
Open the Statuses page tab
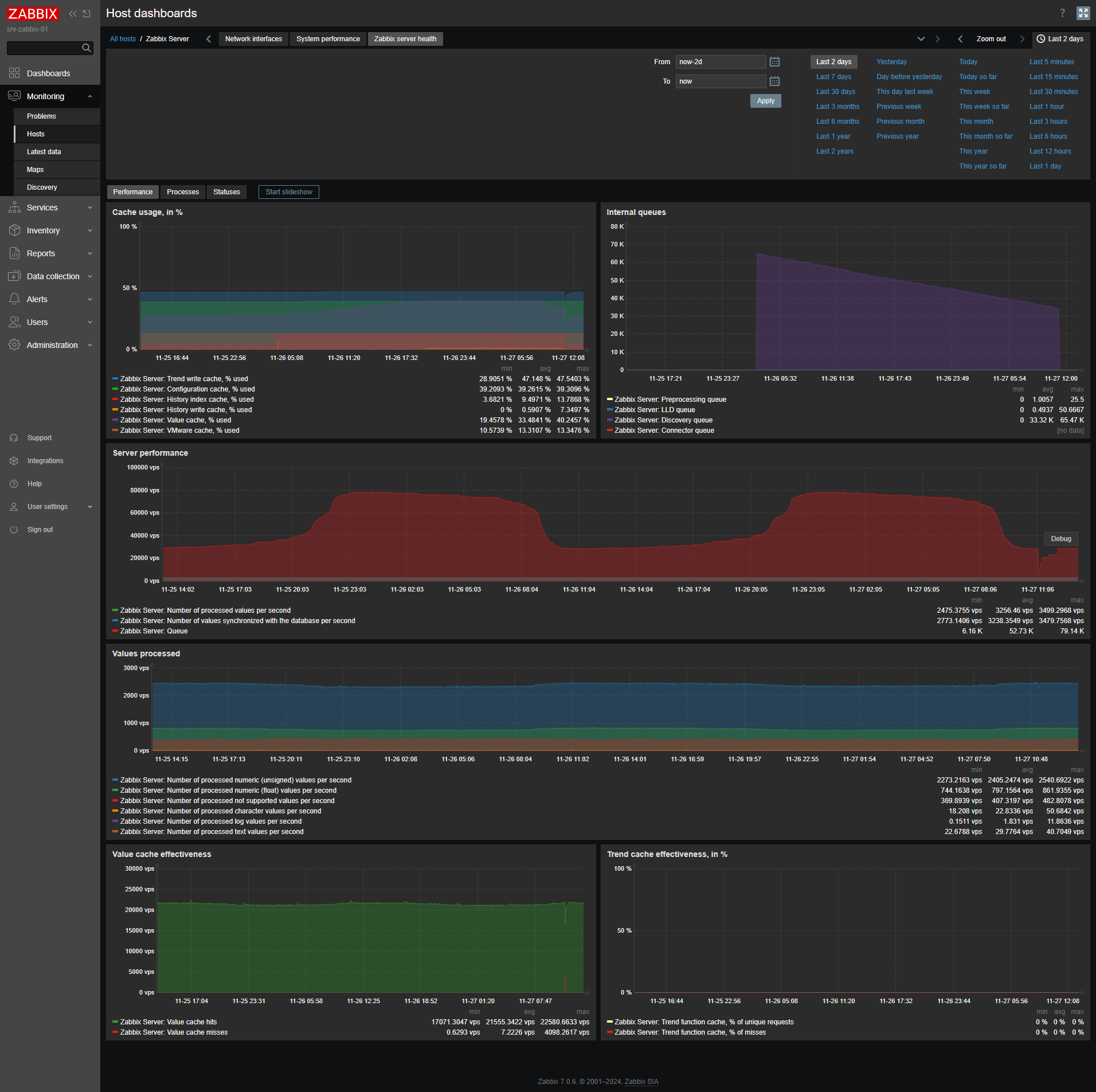226,192
